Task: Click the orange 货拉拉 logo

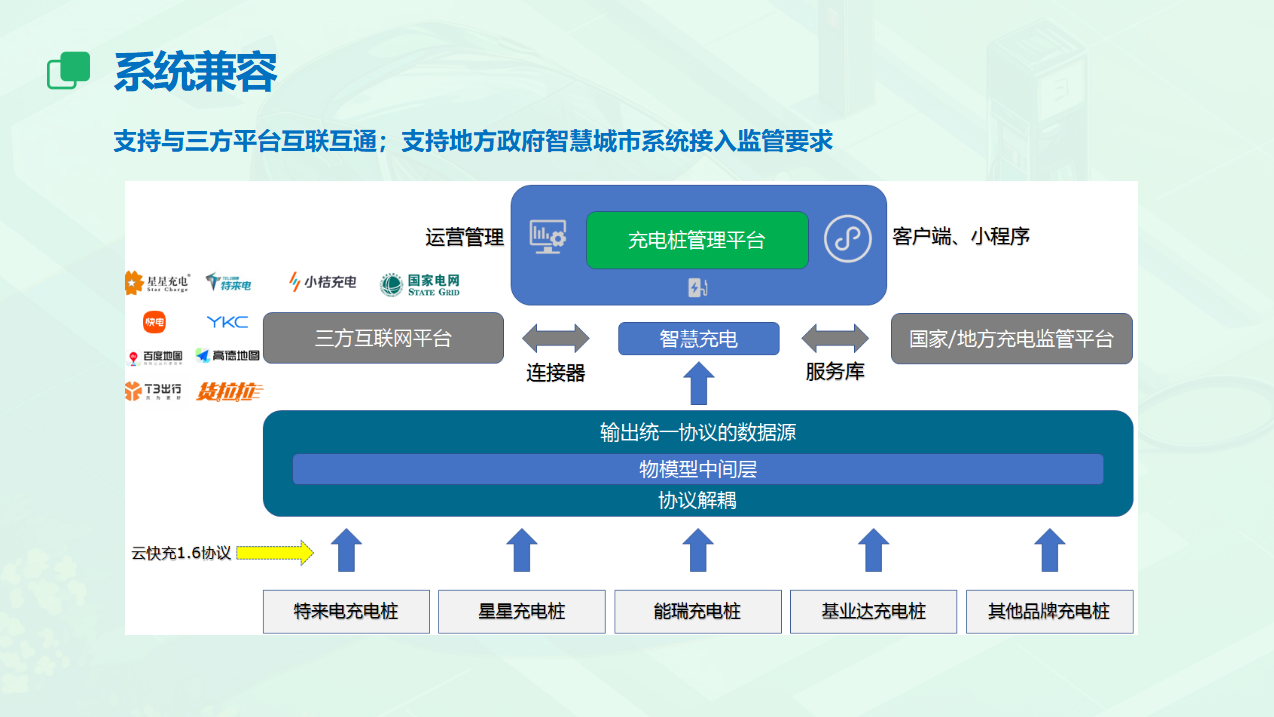Action: (x=229, y=391)
